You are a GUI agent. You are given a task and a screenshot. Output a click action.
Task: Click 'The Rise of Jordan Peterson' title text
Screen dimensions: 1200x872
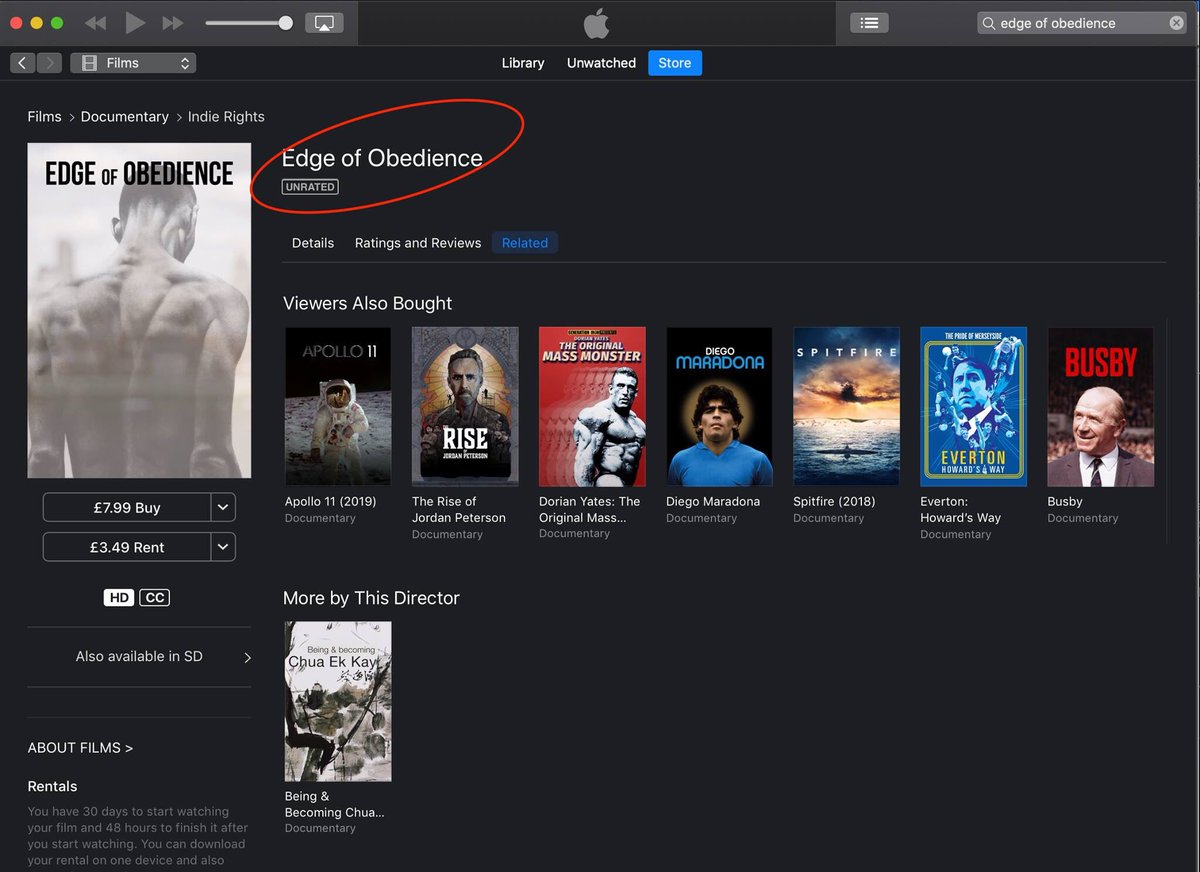459,510
